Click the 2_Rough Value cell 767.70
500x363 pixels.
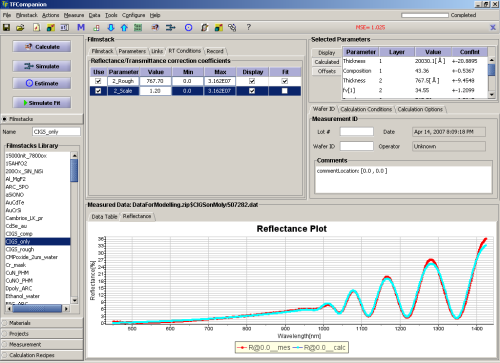click(155, 81)
